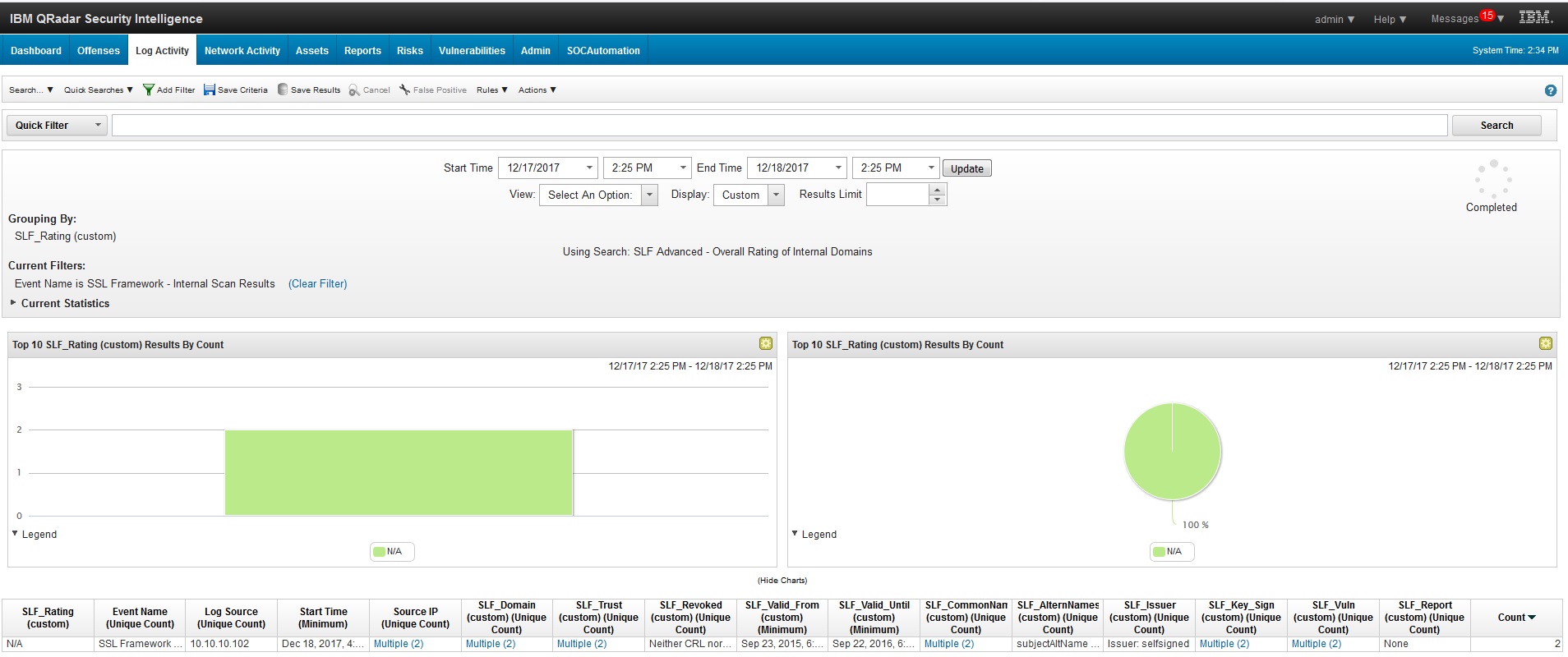Viewport: 1568px width, 657px height.
Task: Open the Quick Filter dropdown
Action: (98, 126)
